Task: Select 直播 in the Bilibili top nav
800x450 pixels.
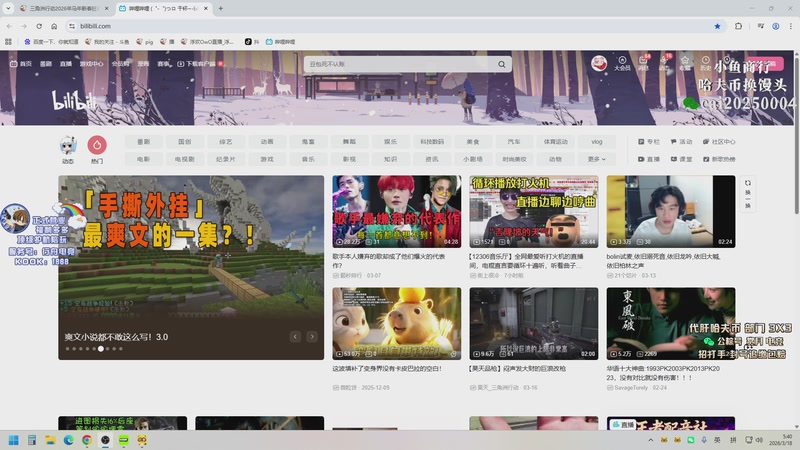Action: 66,64
